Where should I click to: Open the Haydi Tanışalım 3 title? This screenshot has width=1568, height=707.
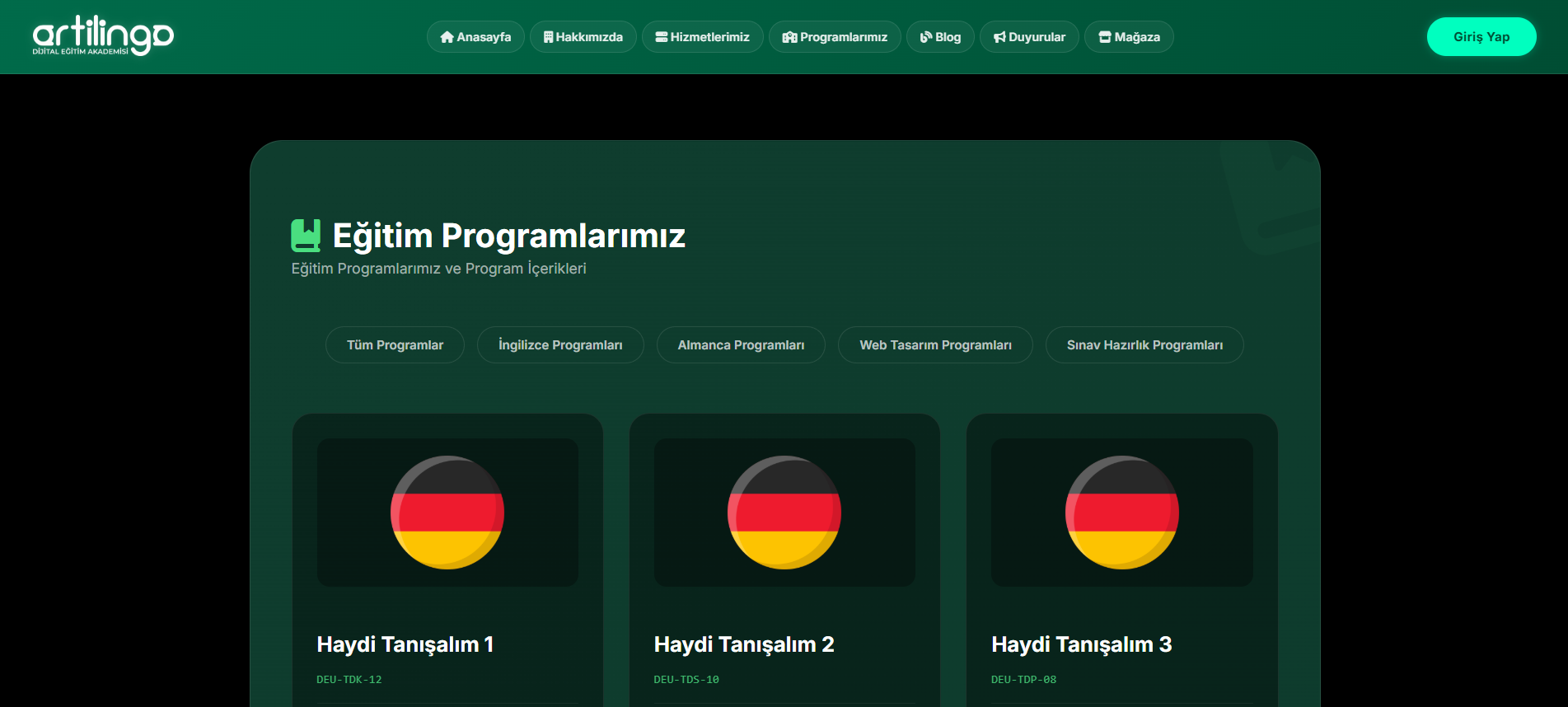click(1082, 644)
